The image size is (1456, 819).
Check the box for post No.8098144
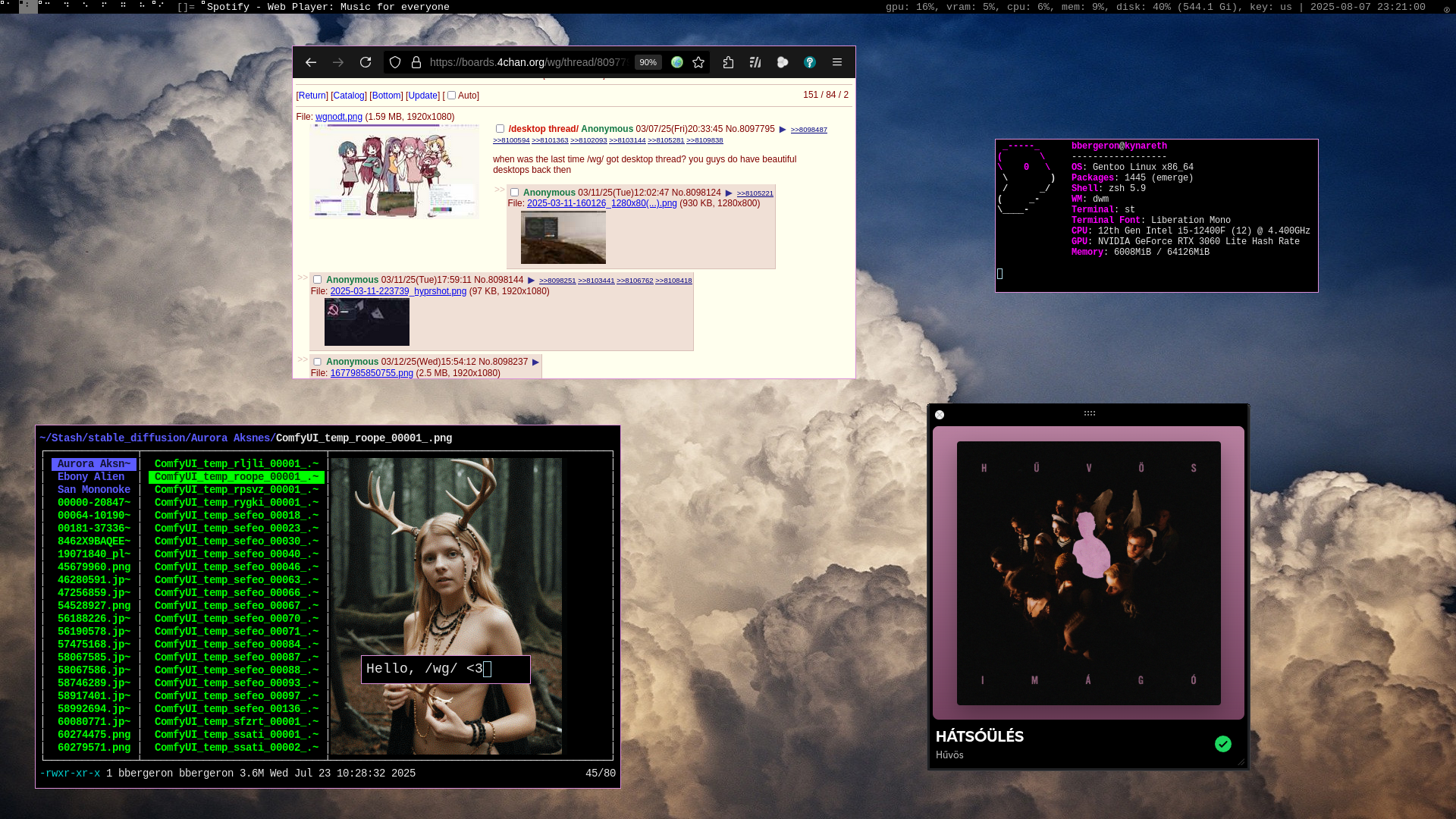point(318,280)
